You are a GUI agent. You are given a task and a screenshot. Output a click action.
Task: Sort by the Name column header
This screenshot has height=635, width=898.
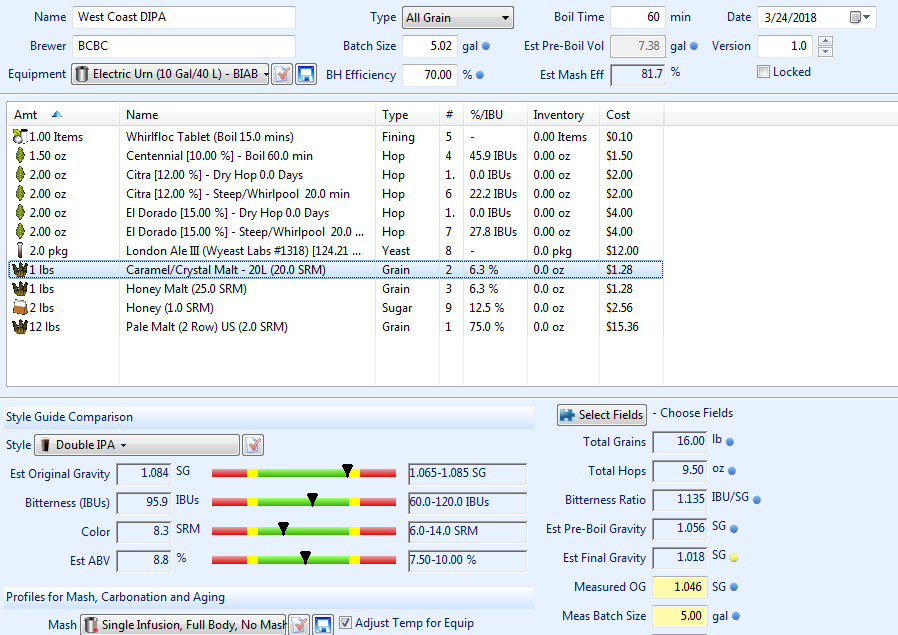247,115
